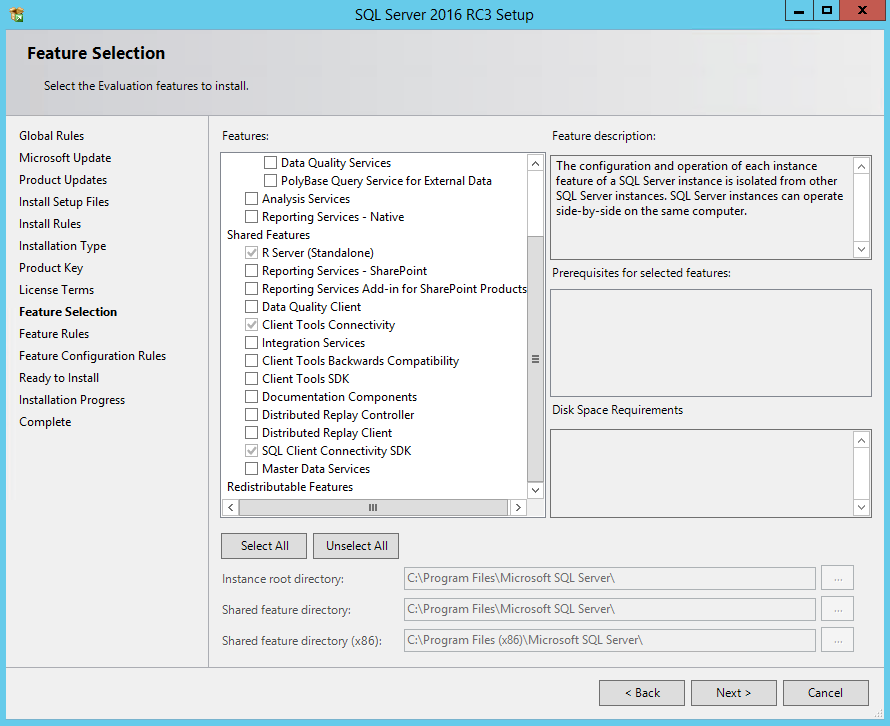Click the Select All button
This screenshot has height=726, width=890.
(264, 545)
